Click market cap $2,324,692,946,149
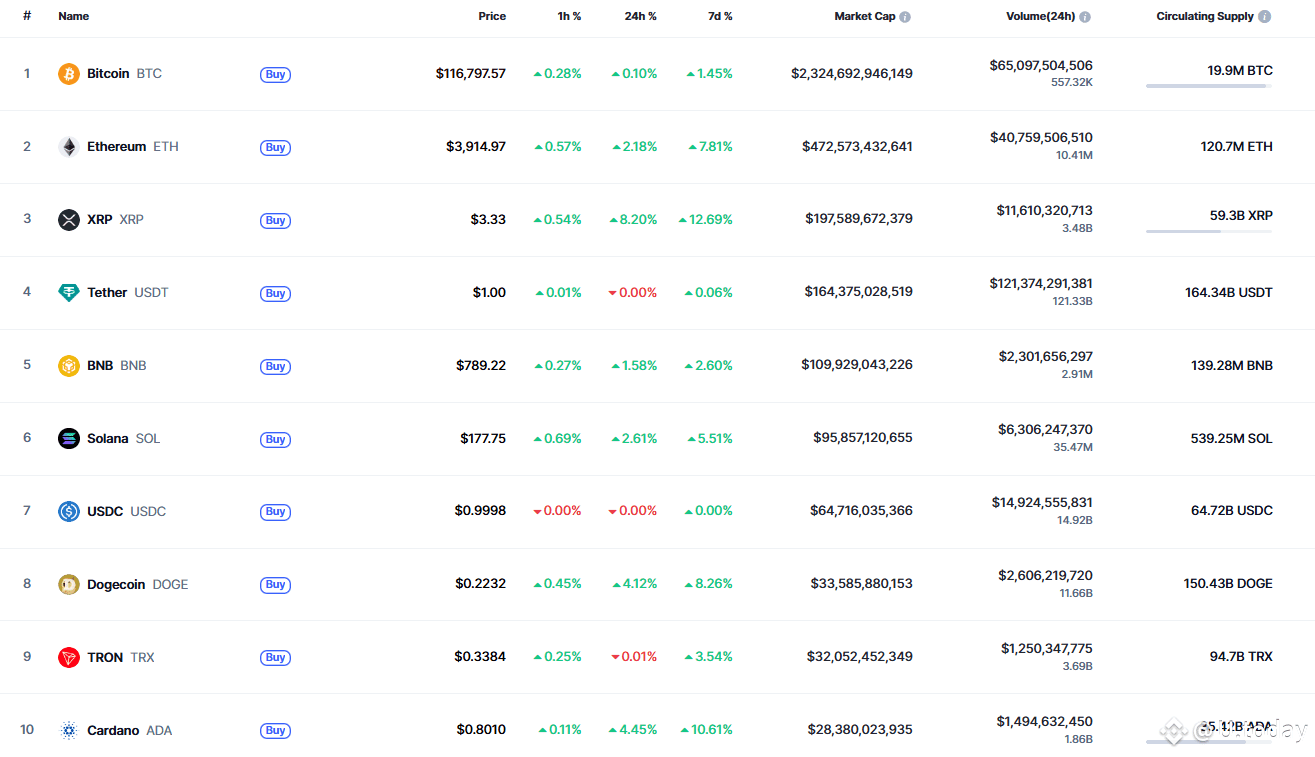 (852, 73)
